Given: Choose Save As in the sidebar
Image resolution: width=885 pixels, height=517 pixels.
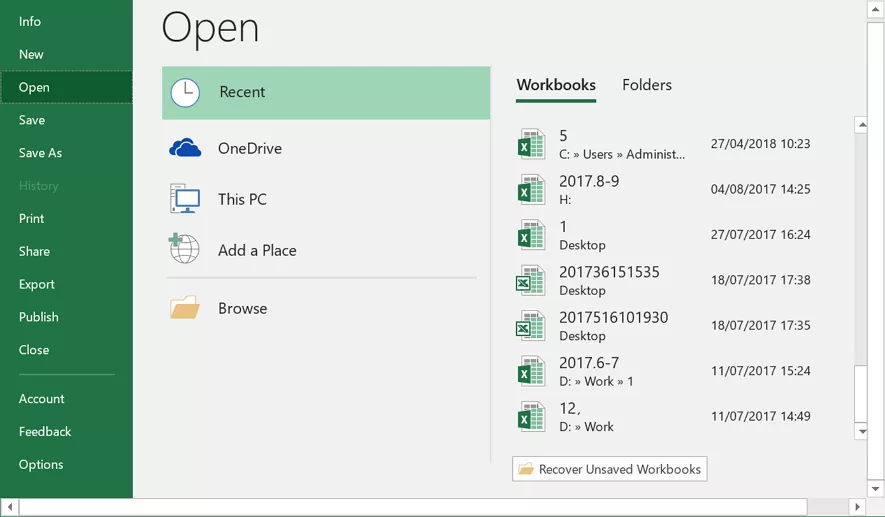Looking at the screenshot, I should [40, 153].
